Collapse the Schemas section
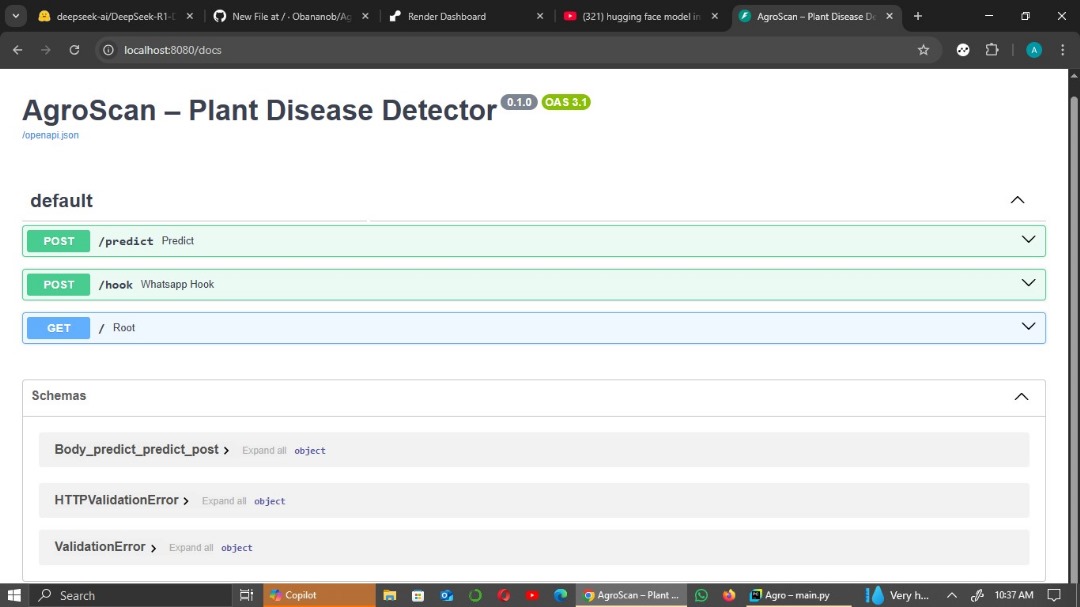Screen dimensions: 1080x607 pos(1021,396)
